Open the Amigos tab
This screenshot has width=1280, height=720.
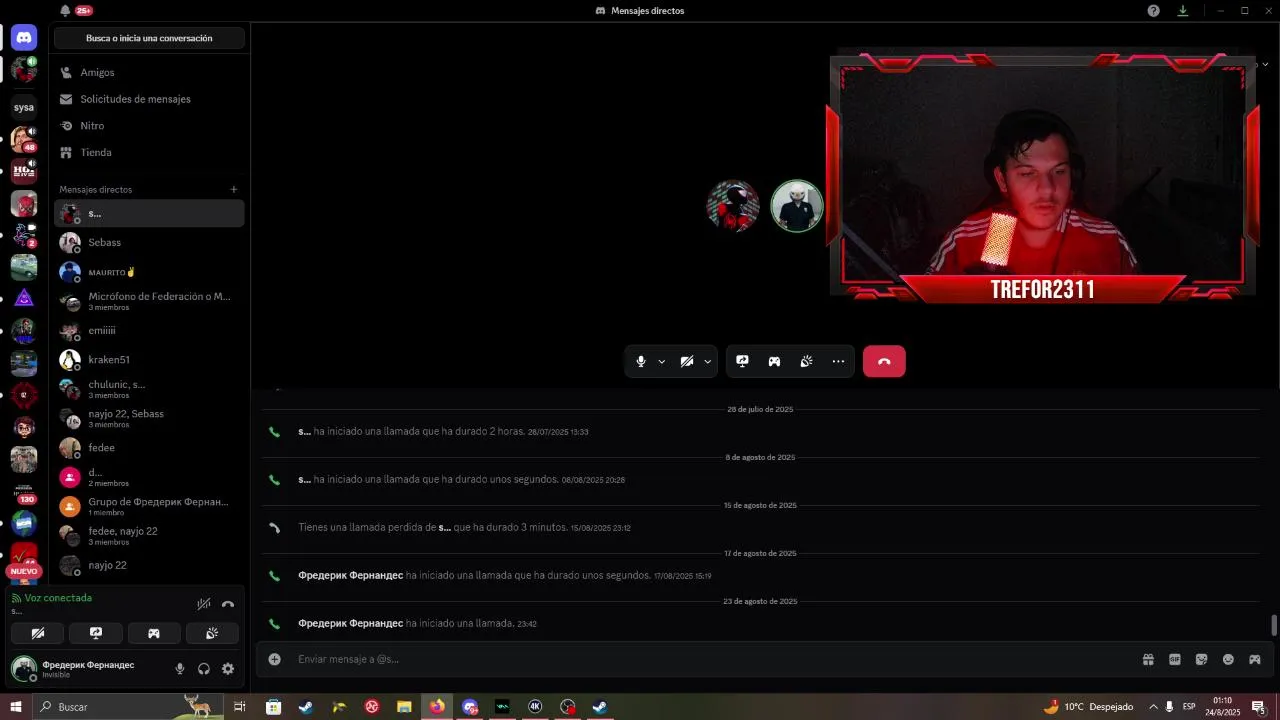[149, 73]
